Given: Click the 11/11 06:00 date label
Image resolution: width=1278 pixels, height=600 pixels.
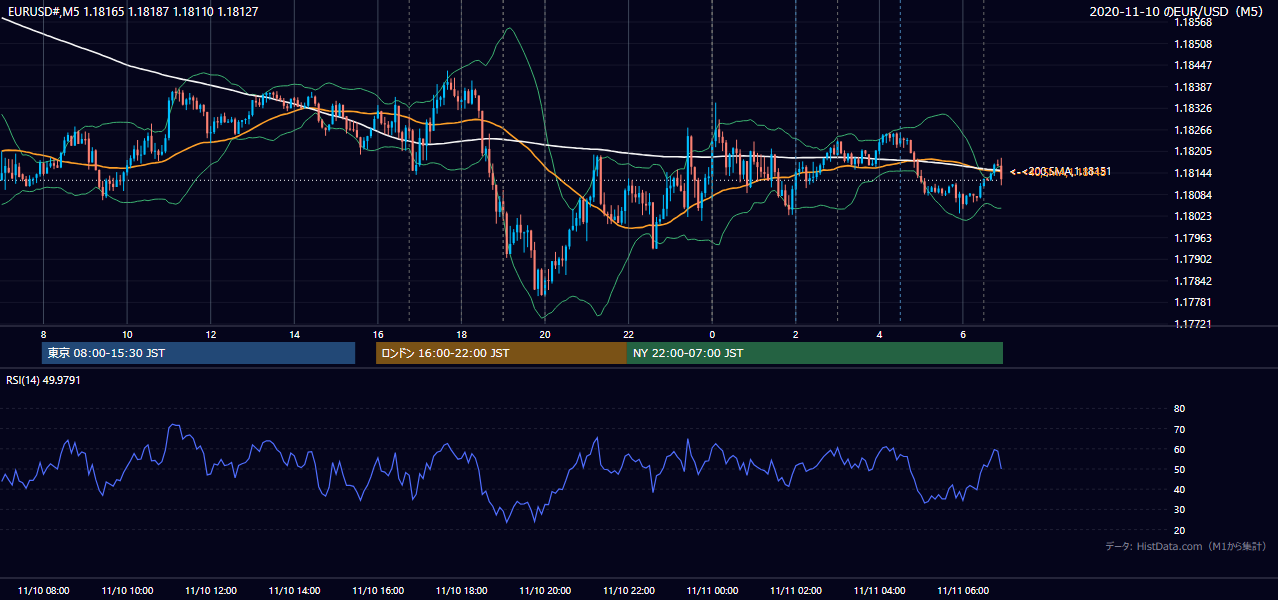Looking at the screenshot, I should pyautogui.click(x=963, y=591).
